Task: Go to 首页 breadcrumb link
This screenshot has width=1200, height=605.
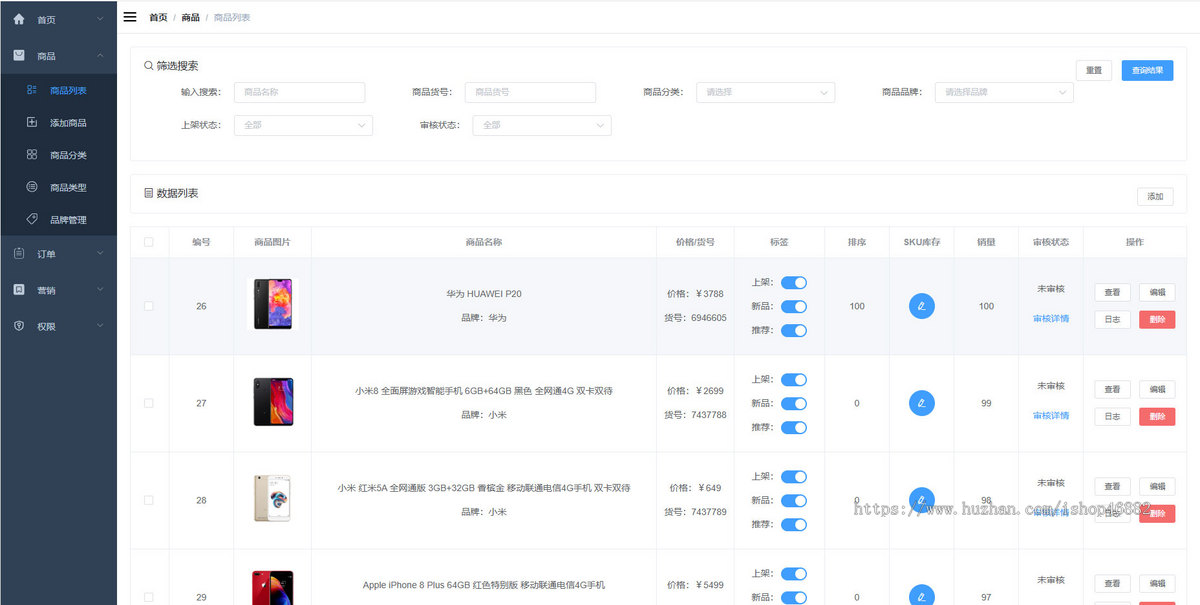Action: [158, 18]
